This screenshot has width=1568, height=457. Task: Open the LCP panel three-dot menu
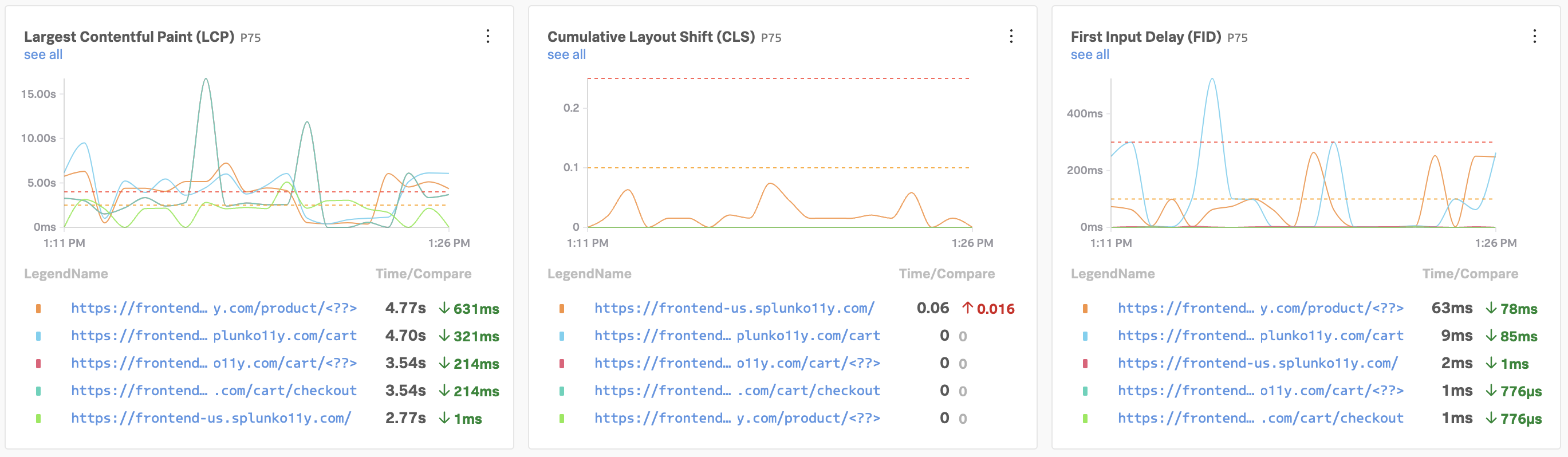point(487,37)
